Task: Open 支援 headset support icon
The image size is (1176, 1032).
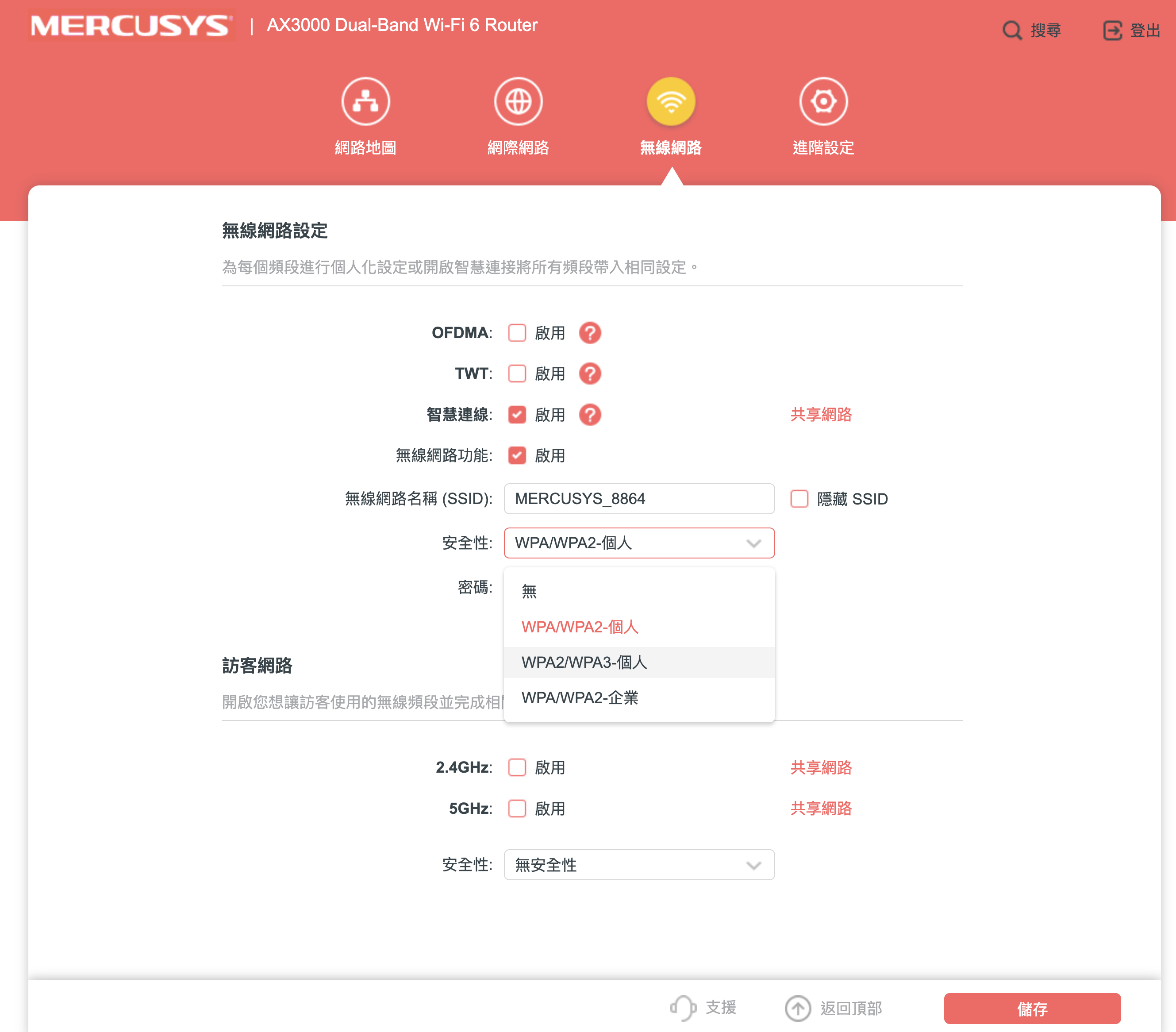Action: (683, 1008)
